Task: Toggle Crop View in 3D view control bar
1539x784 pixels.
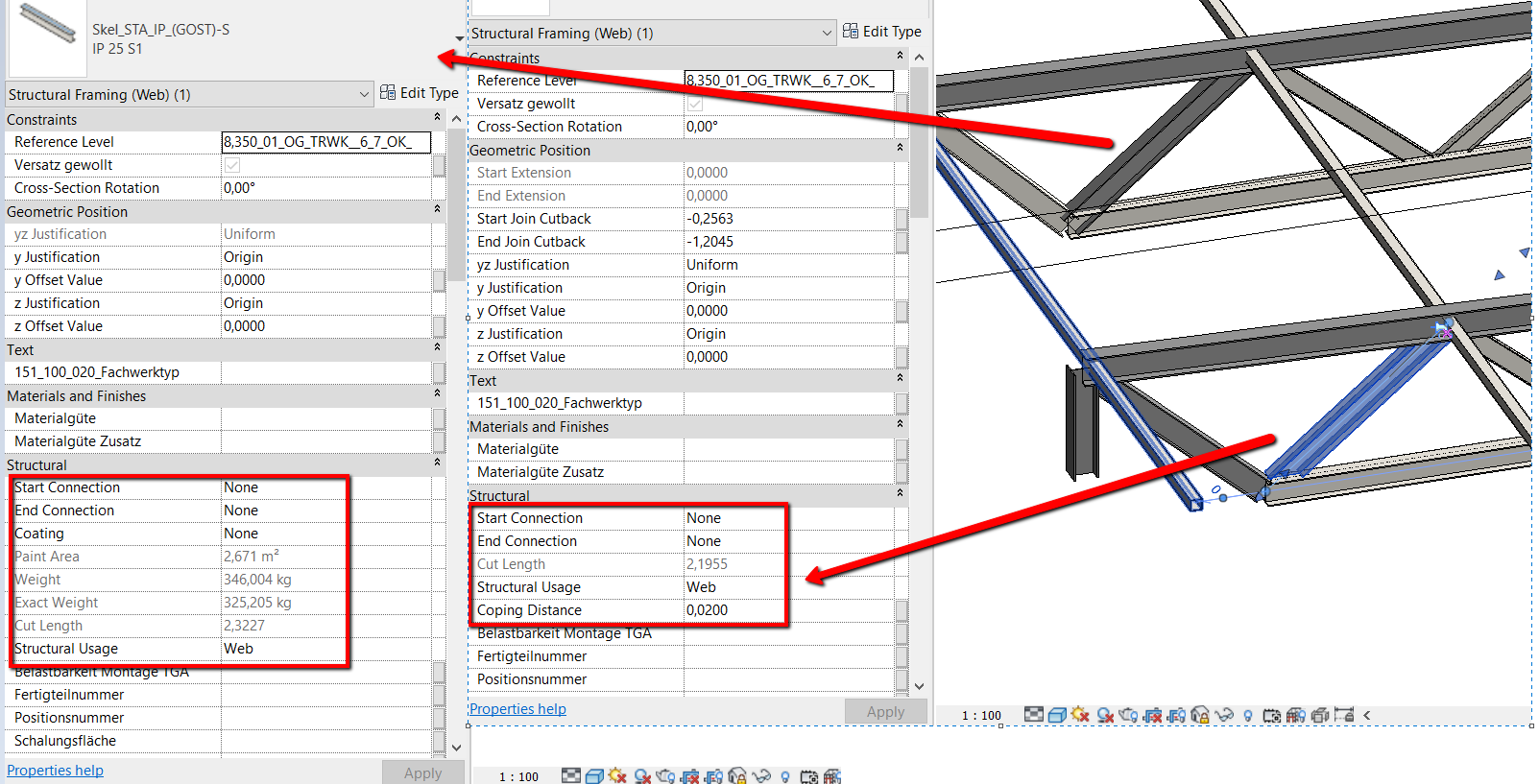Action: pyautogui.click(x=1152, y=715)
